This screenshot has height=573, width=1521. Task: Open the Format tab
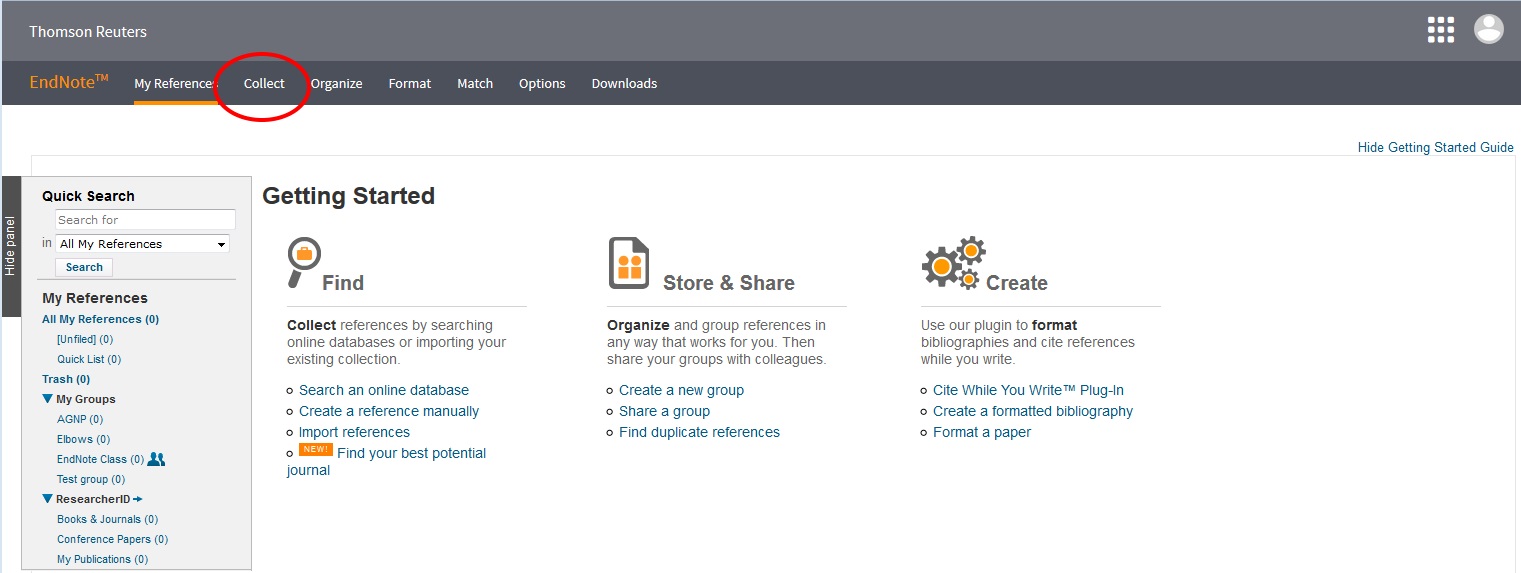(410, 84)
